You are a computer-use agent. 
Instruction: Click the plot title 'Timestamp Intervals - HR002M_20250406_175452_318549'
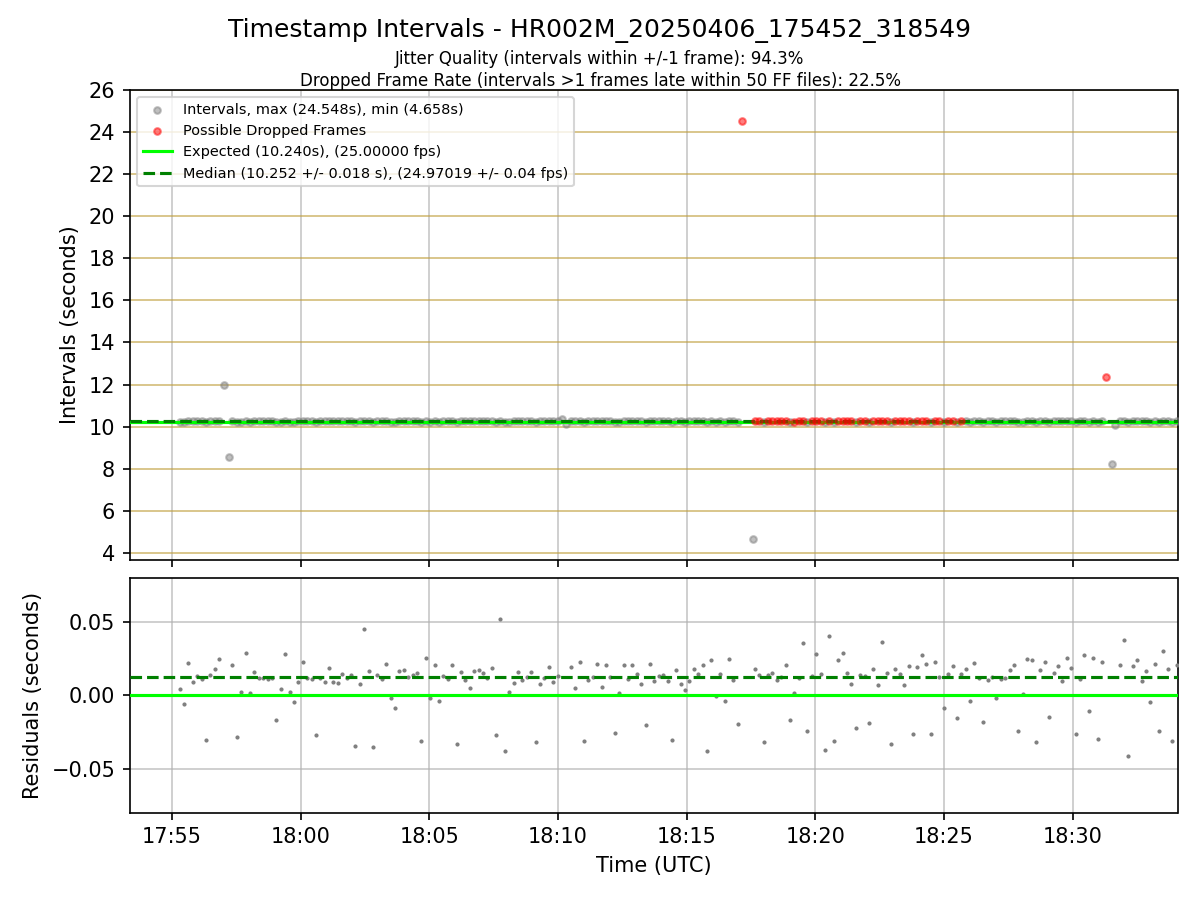click(599, 29)
